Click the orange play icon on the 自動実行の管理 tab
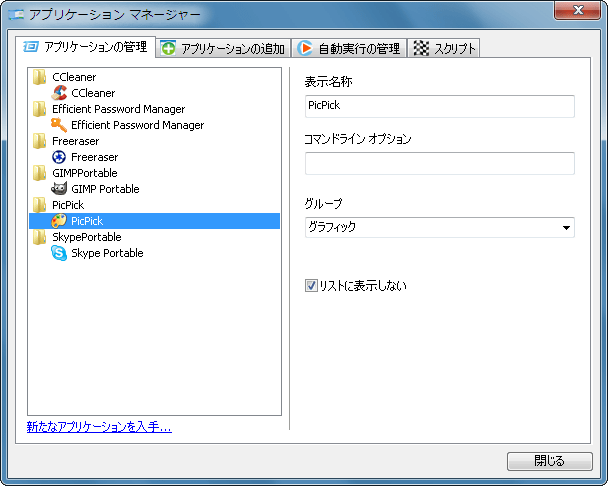The image size is (608, 486). [x=305, y=48]
